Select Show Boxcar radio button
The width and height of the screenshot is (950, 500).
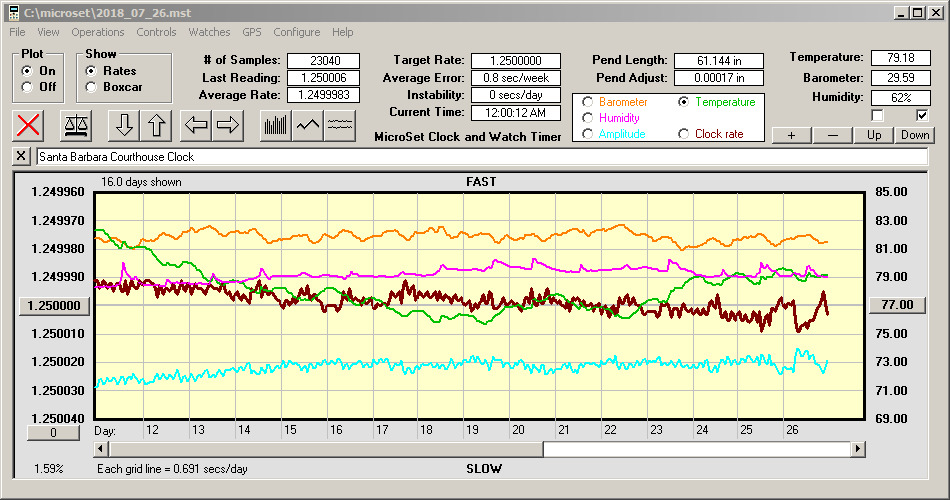pyautogui.click(x=91, y=87)
